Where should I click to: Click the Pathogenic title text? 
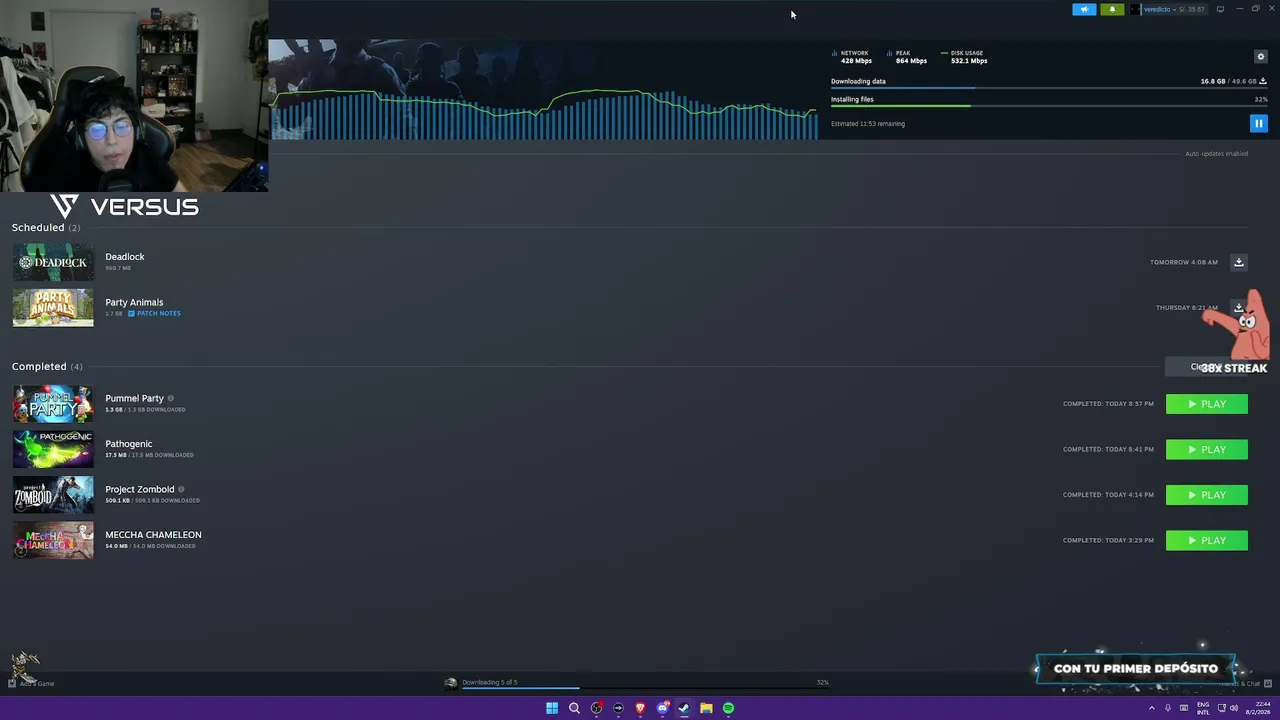tap(129, 444)
